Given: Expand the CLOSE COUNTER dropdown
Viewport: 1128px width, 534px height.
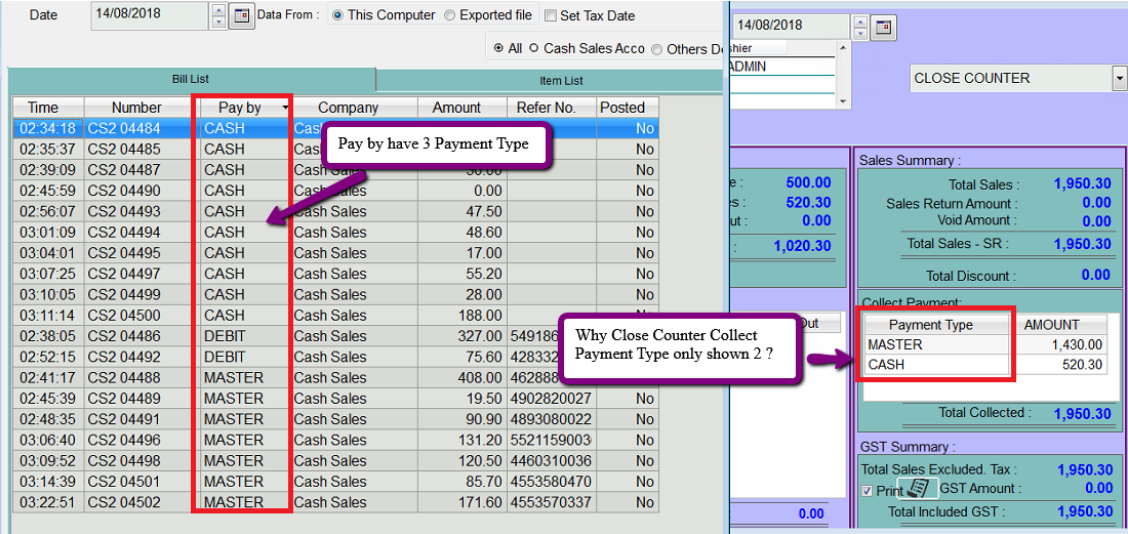Looking at the screenshot, I should (x=1118, y=78).
